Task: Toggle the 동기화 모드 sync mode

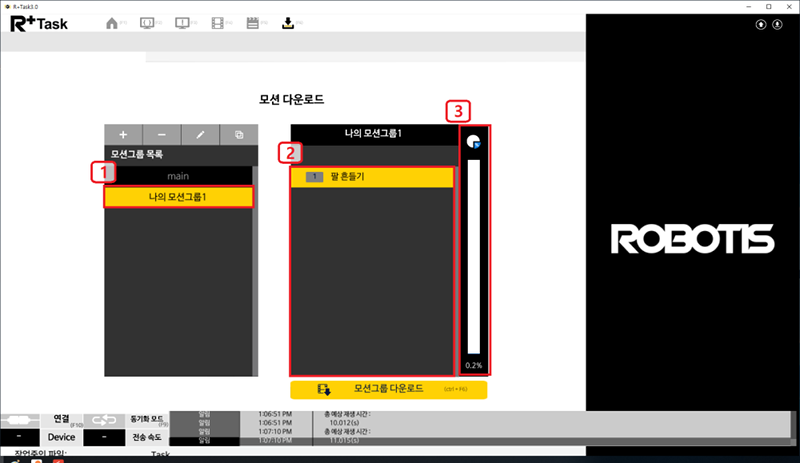Action: tap(149, 420)
